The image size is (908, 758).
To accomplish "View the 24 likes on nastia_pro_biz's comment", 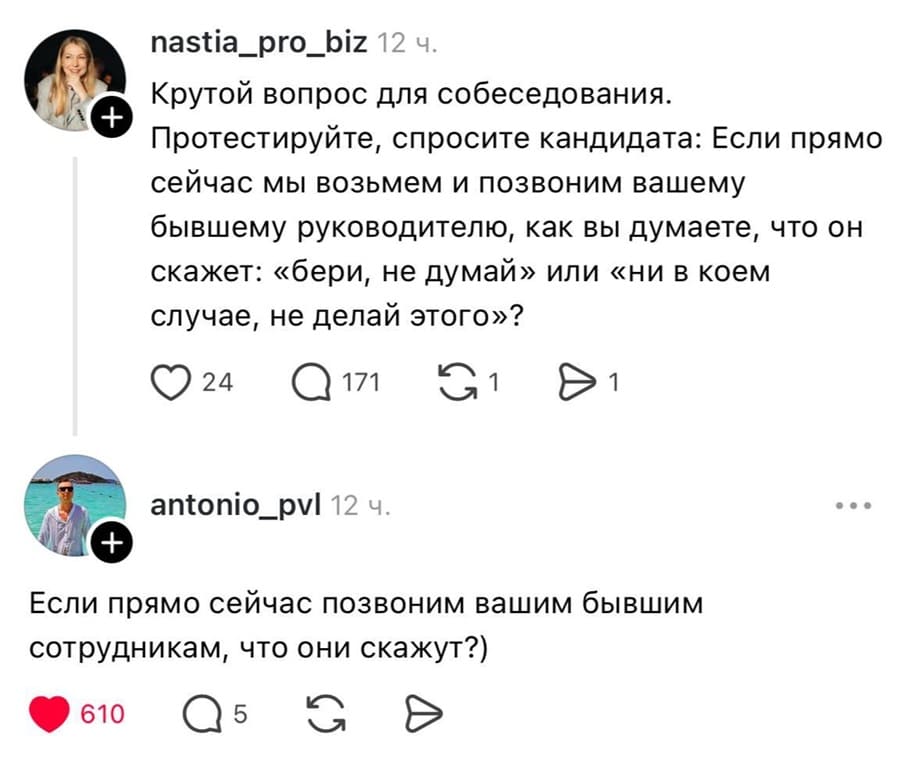I will pyautogui.click(x=213, y=382).
